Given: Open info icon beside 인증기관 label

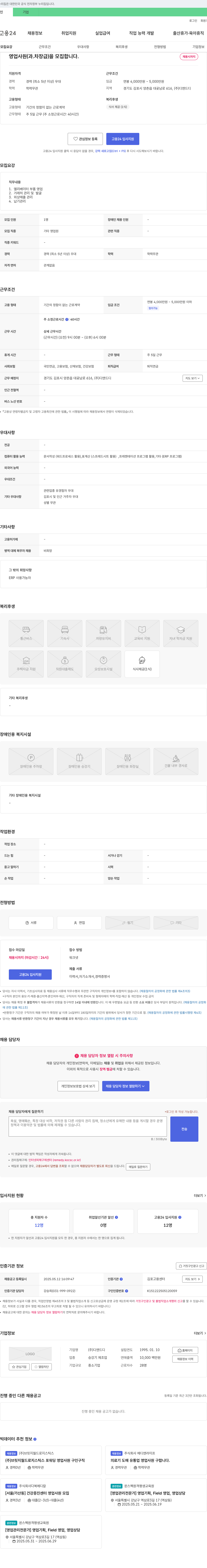Looking at the screenshot, I should (121, 1279).
